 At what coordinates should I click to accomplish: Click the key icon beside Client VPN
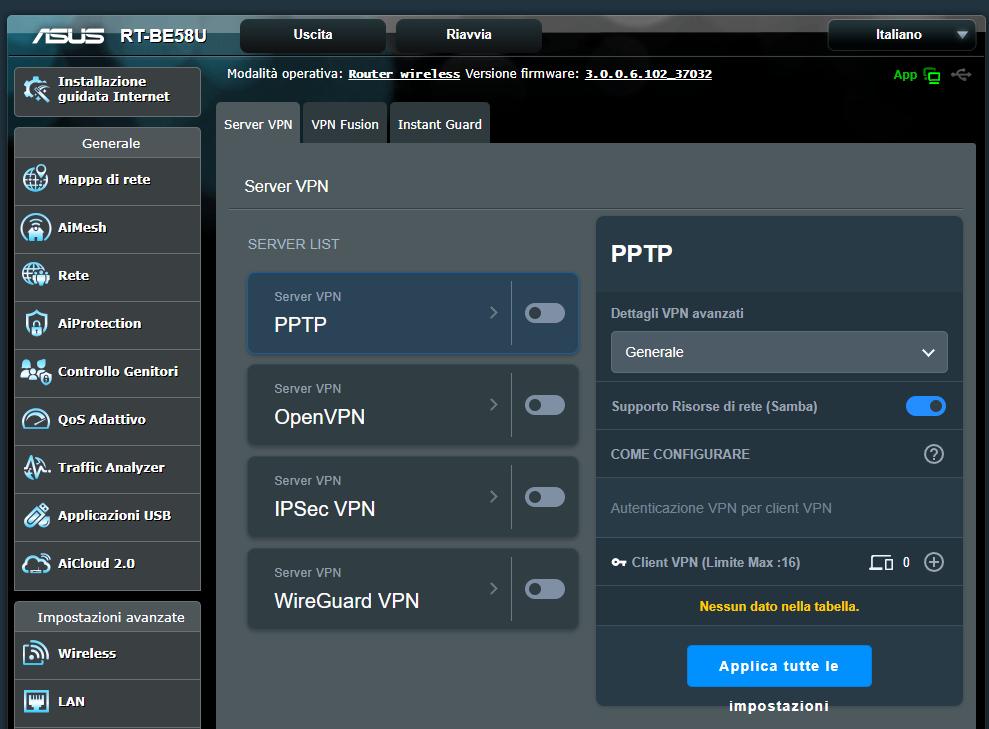[x=619, y=563]
